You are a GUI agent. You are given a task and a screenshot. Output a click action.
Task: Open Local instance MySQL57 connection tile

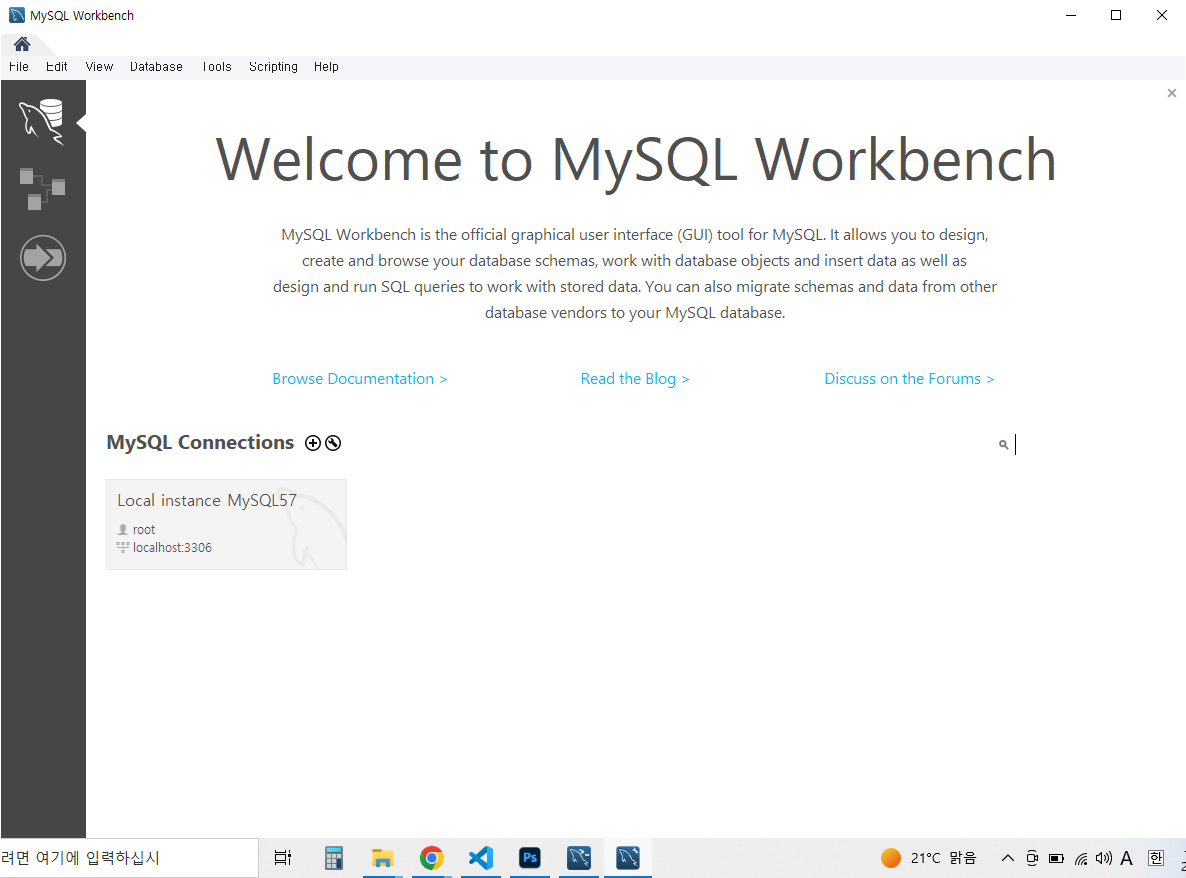tap(226, 524)
